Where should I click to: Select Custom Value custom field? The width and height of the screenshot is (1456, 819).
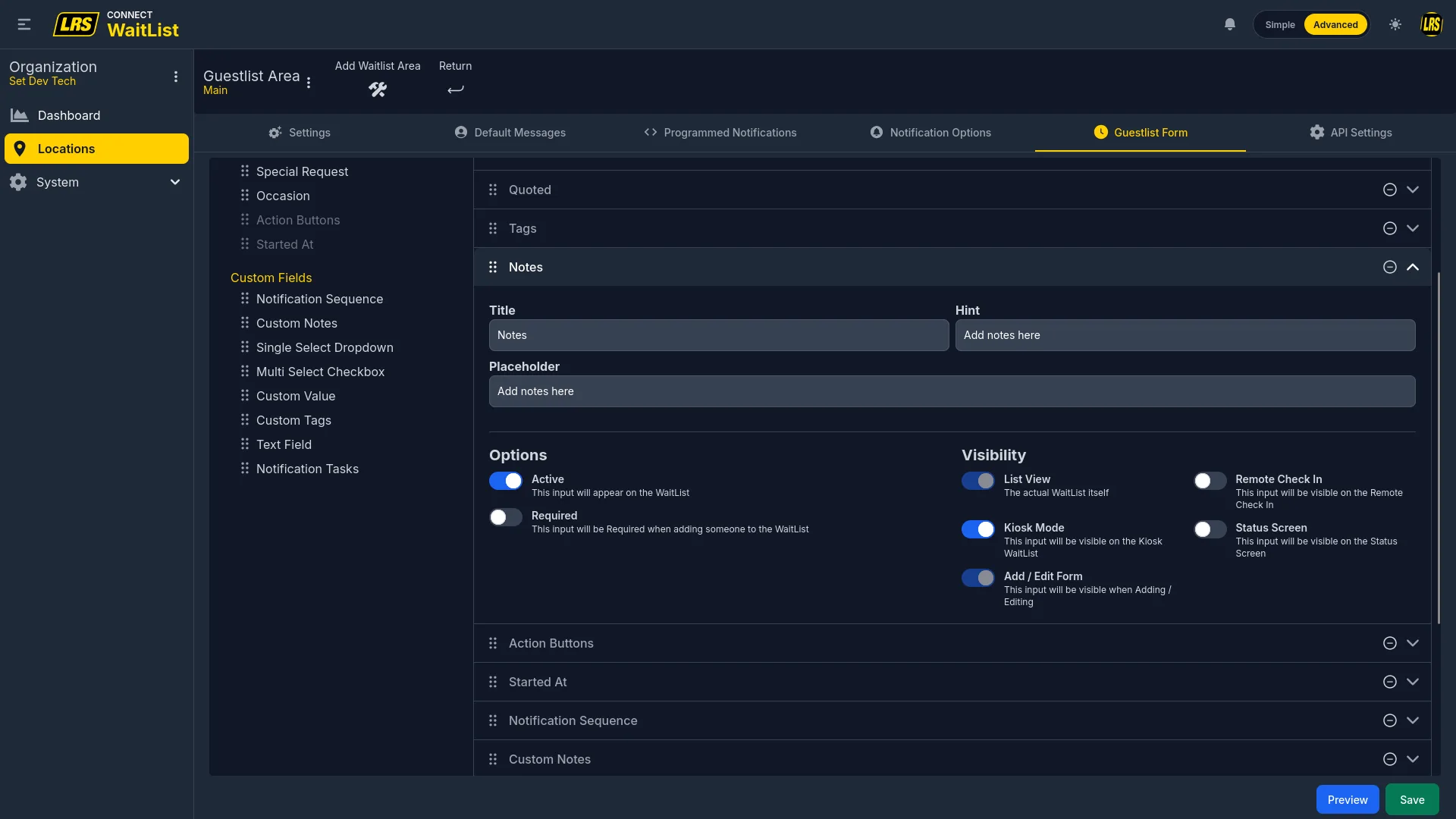296,396
